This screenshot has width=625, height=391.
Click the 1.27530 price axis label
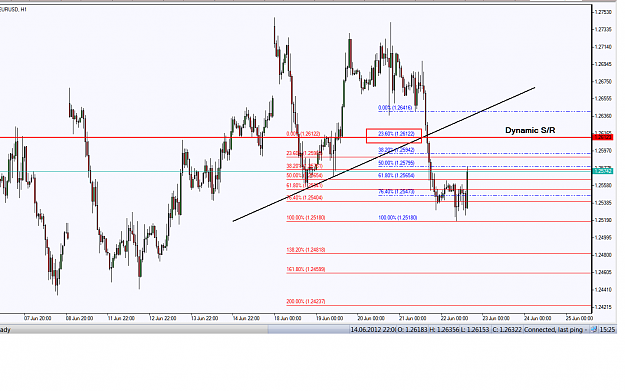tap(603, 12)
